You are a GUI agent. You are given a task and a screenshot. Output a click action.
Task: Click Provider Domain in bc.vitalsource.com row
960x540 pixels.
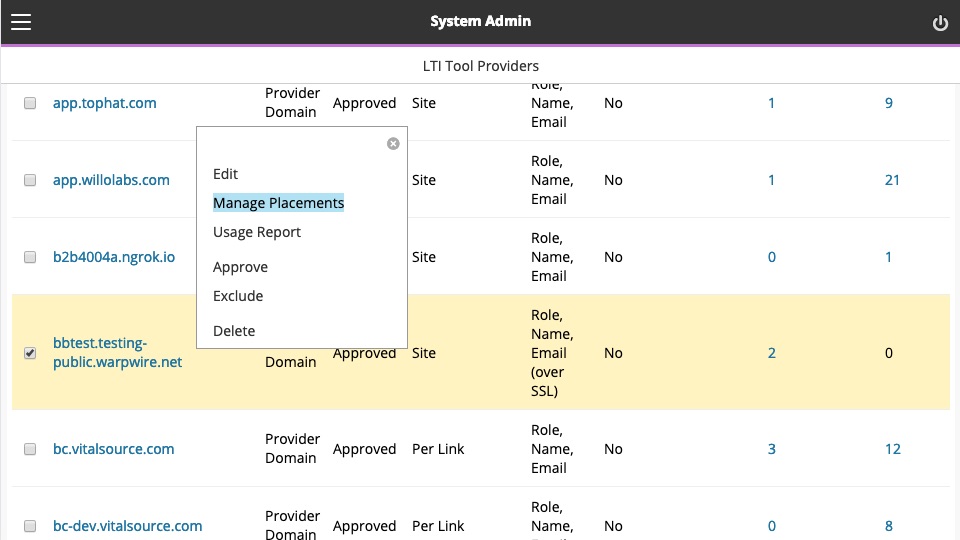(x=292, y=449)
